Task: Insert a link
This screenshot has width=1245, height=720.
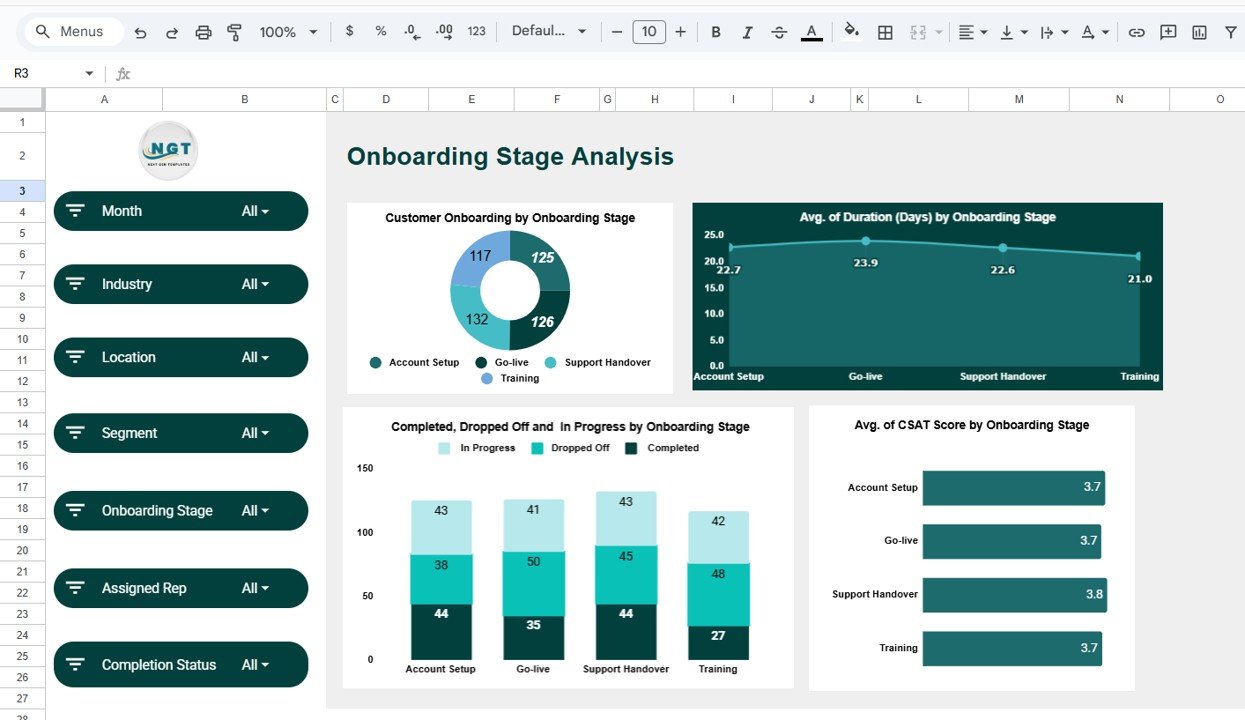Action: 1137,31
